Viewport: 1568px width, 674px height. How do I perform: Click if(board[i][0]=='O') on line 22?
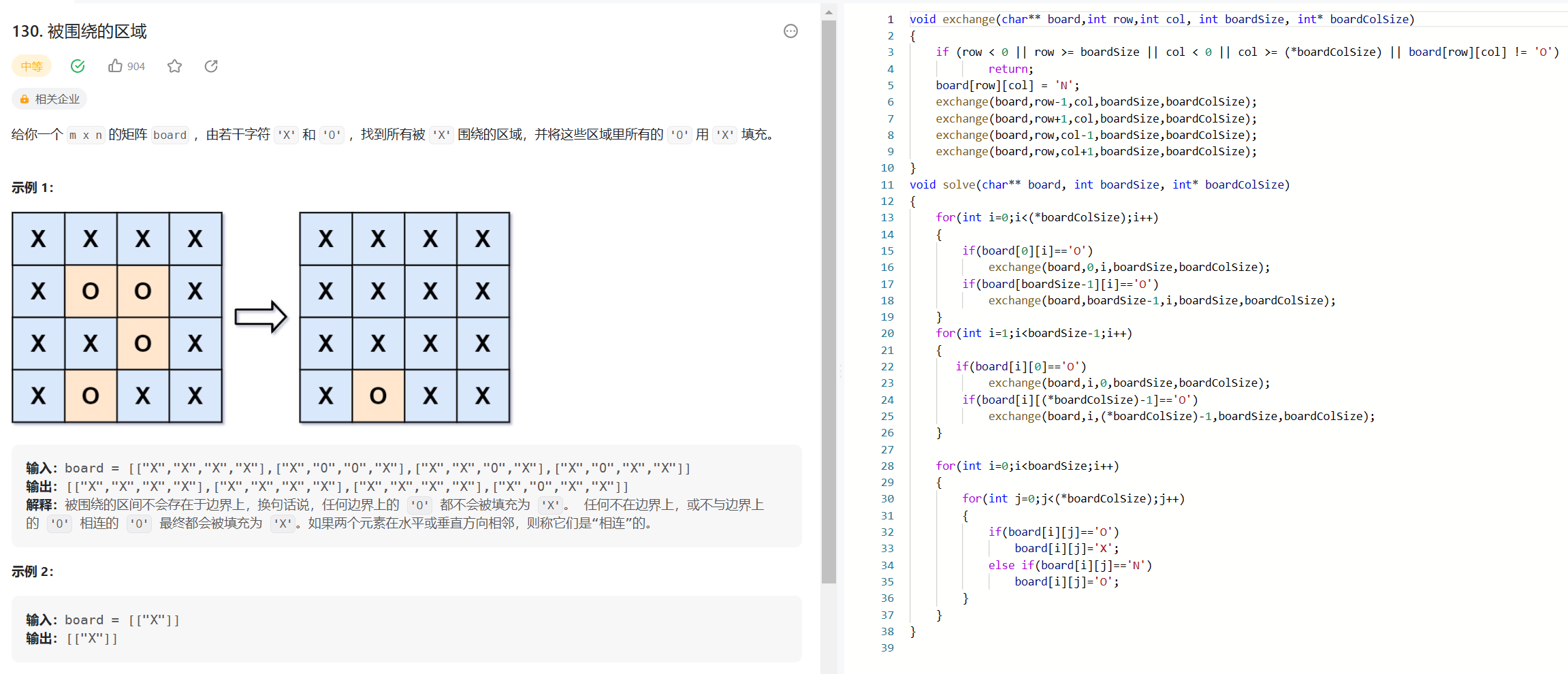pyautogui.click(x=1021, y=366)
